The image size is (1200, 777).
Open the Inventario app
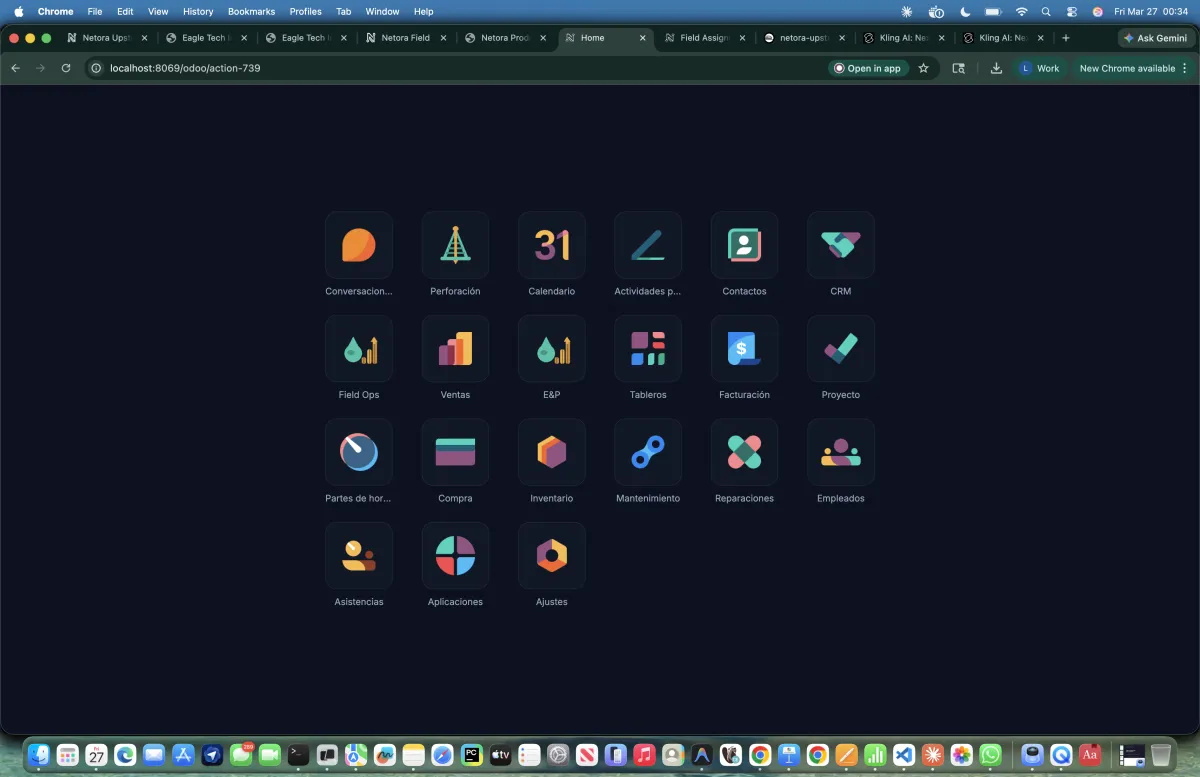[551, 452]
